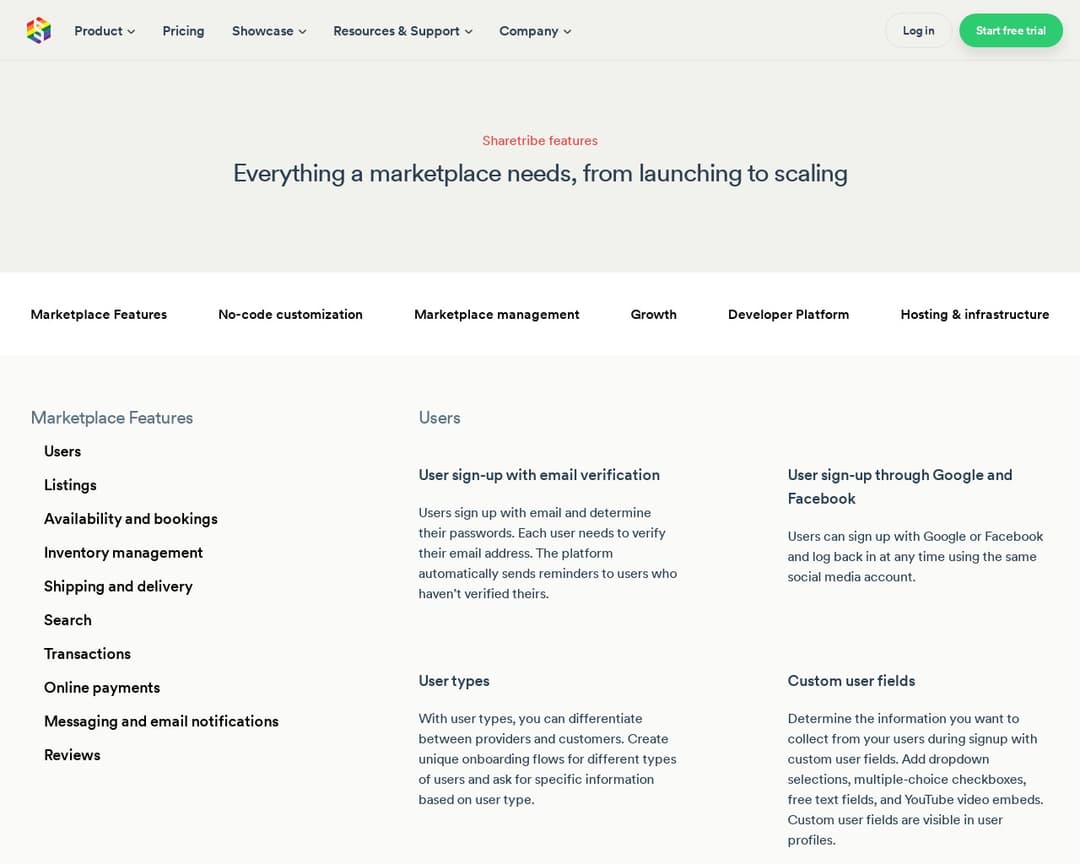Viewport: 1080px width, 864px height.
Task: Go to Users in sidebar list
Action: [x=63, y=451]
